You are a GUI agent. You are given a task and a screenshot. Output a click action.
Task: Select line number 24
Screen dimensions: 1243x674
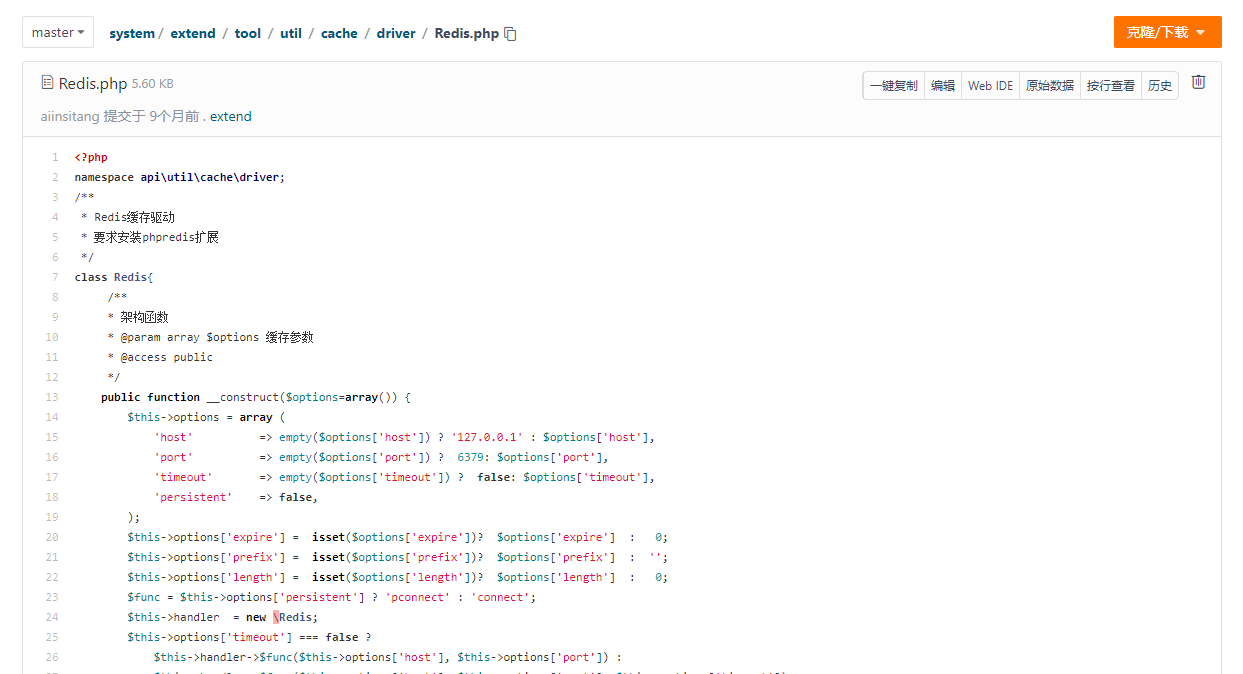[52, 617]
